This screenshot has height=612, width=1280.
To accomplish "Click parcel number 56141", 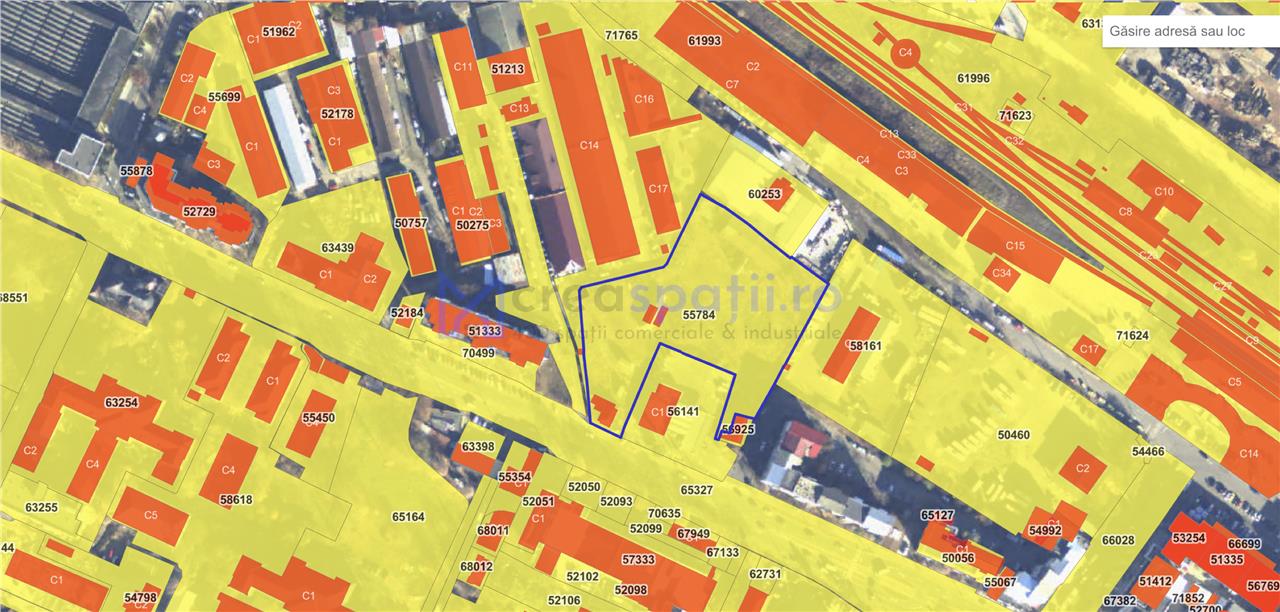I will click(x=682, y=411).
